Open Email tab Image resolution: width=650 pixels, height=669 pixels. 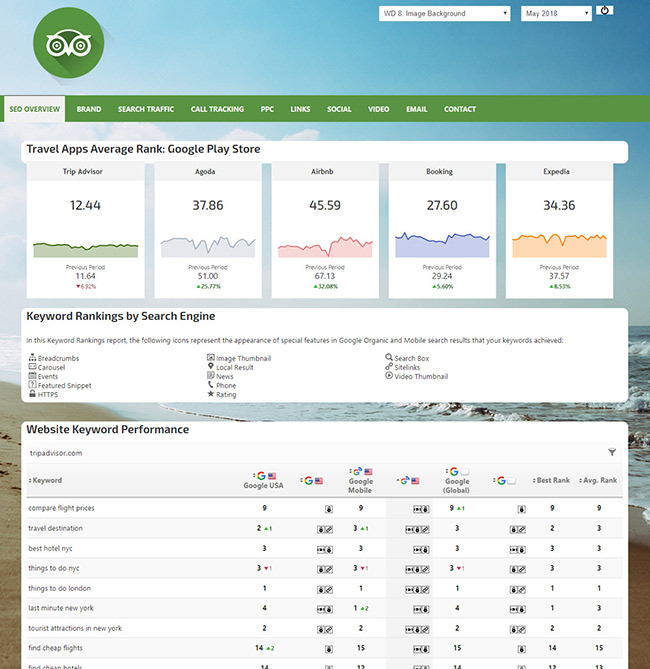[x=417, y=109]
